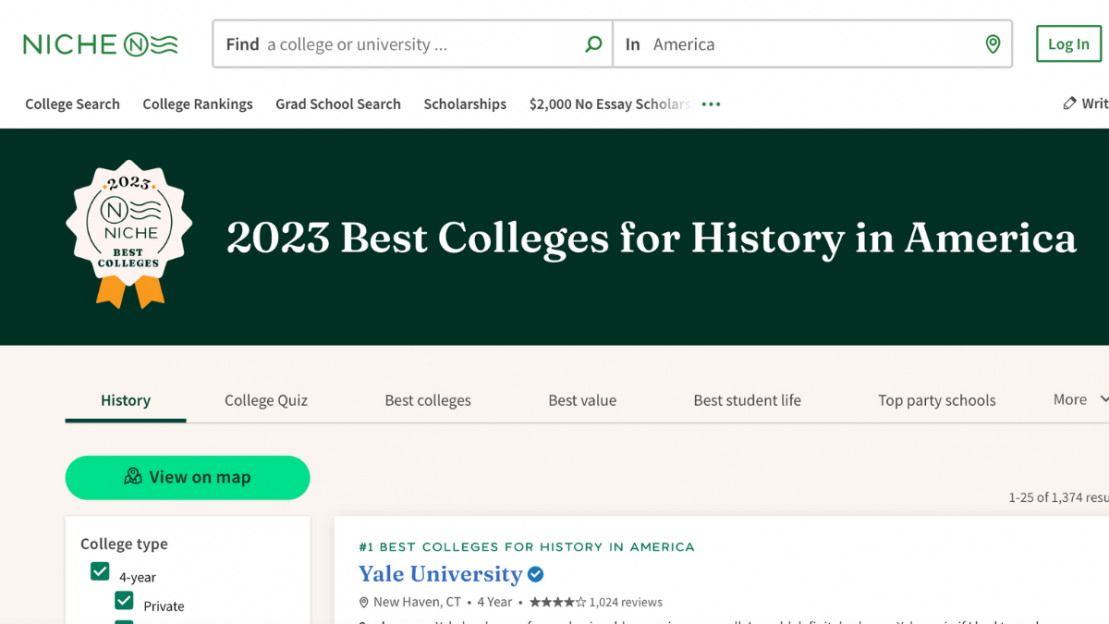Open College Rankings in the navigation bar
The width and height of the screenshot is (1109, 624).
[x=197, y=103]
